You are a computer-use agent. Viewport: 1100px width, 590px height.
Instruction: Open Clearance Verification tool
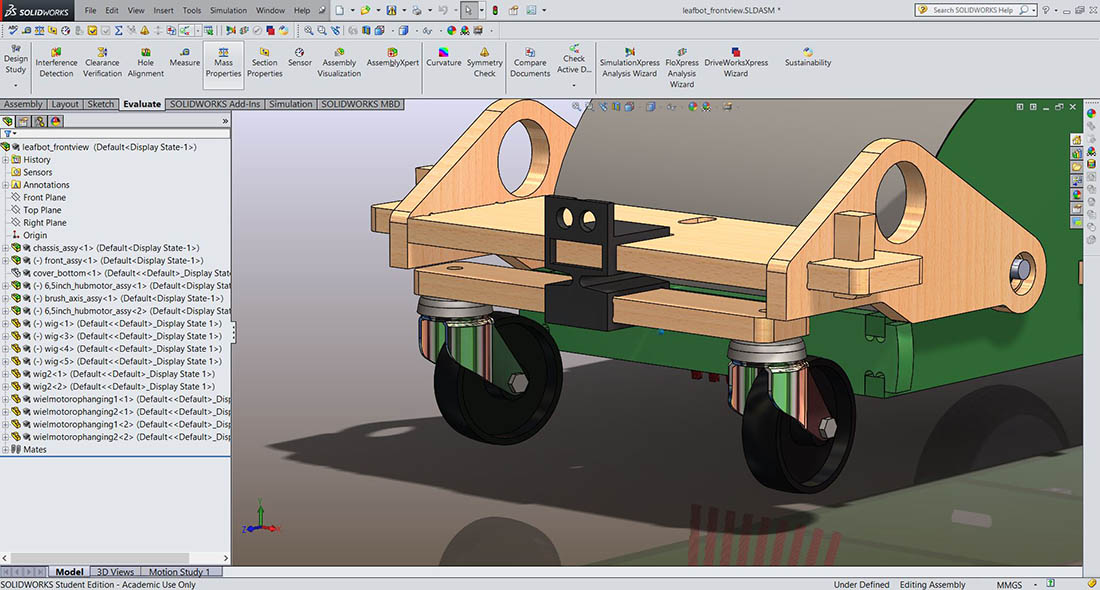tap(102, 62)
